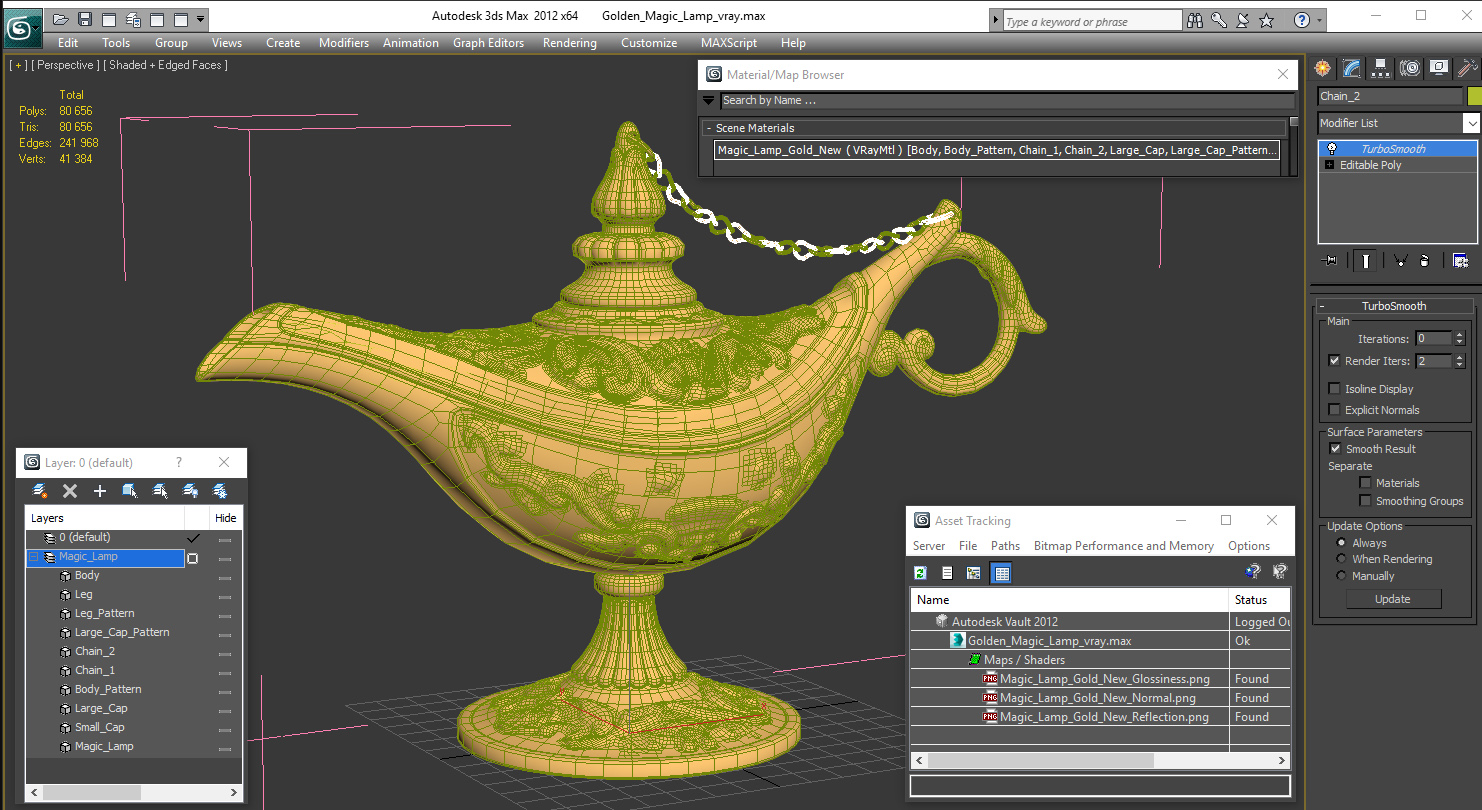Screen dimensions: 1482x810
Task: Click the TurboSmooth Update button
Action: 1393,599
